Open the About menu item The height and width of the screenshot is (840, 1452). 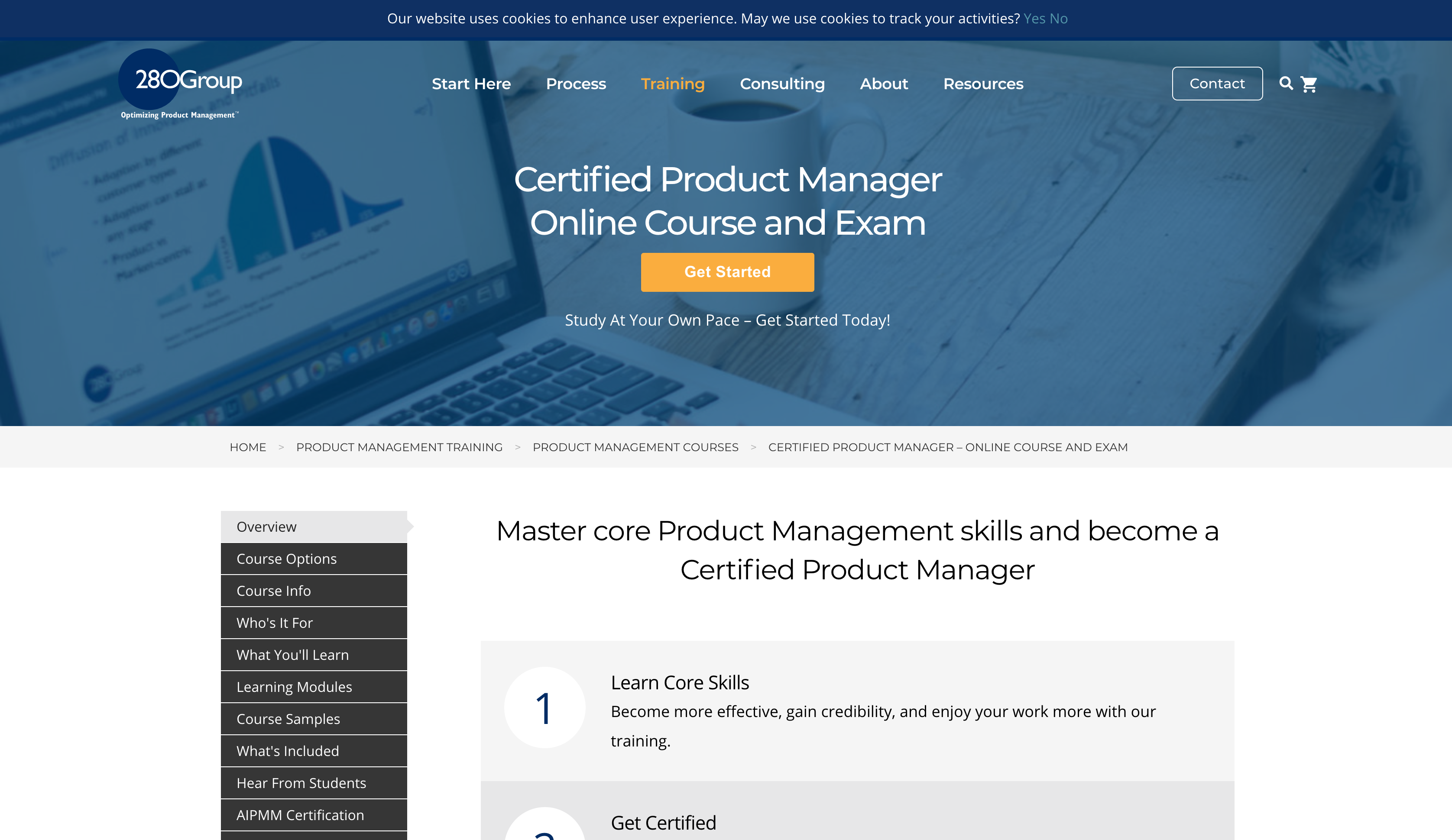coord(884,84)
